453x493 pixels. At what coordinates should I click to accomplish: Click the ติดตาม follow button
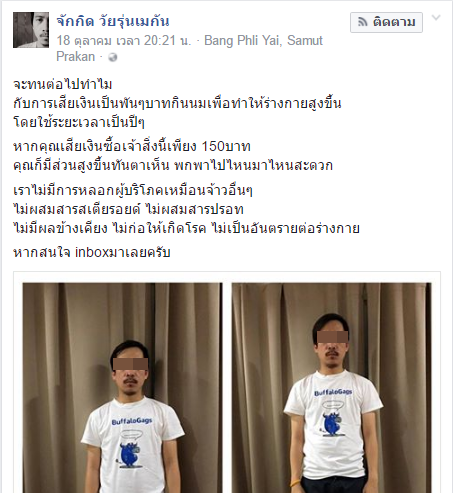(x=386, y=22)
